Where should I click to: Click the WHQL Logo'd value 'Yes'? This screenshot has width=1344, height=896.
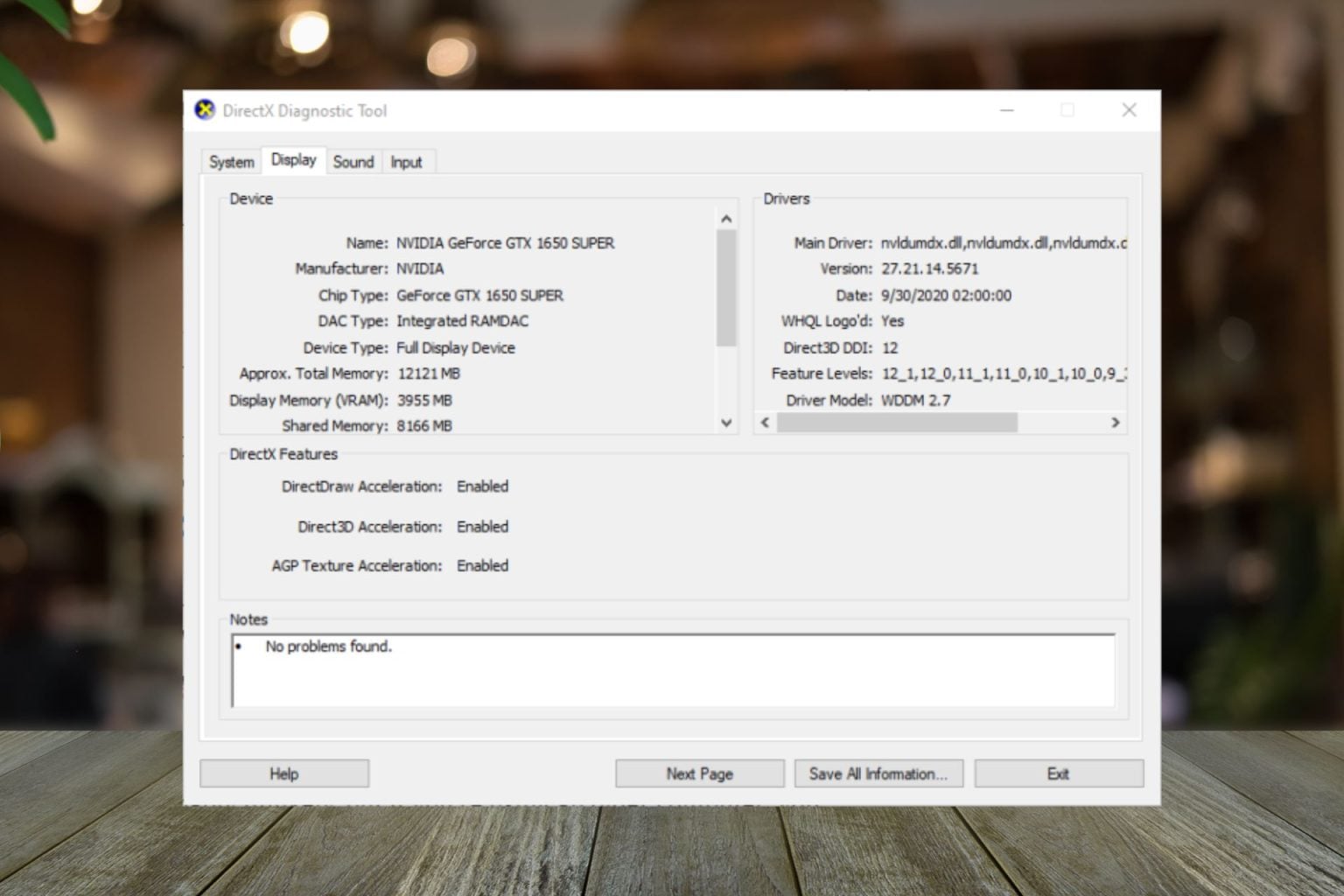pyautogui.click(x=892, y=321)
